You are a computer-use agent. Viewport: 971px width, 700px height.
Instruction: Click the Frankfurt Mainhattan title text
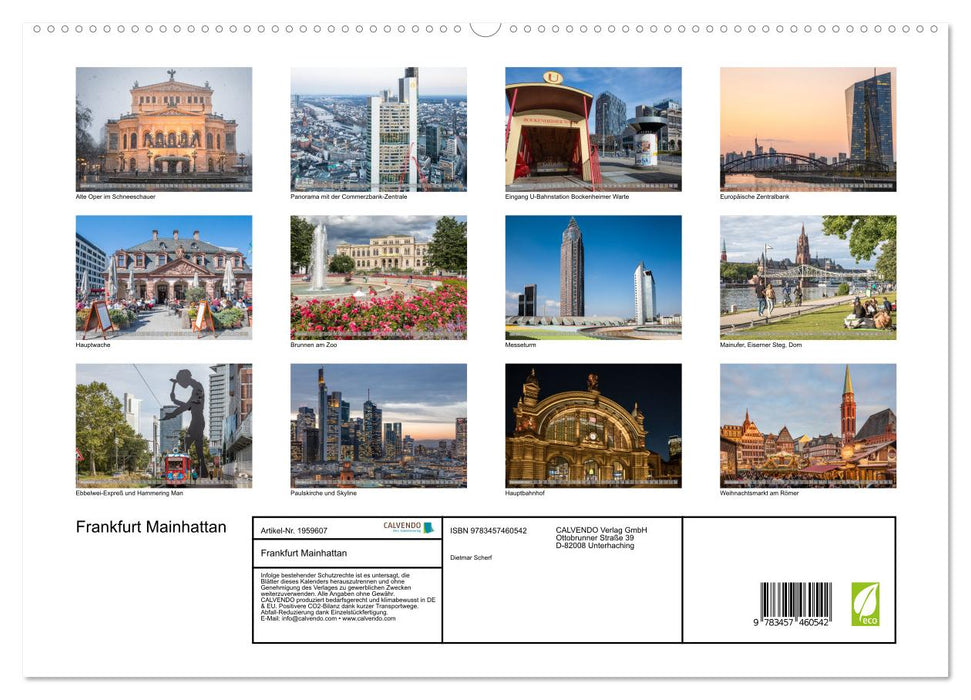point(150,527)
